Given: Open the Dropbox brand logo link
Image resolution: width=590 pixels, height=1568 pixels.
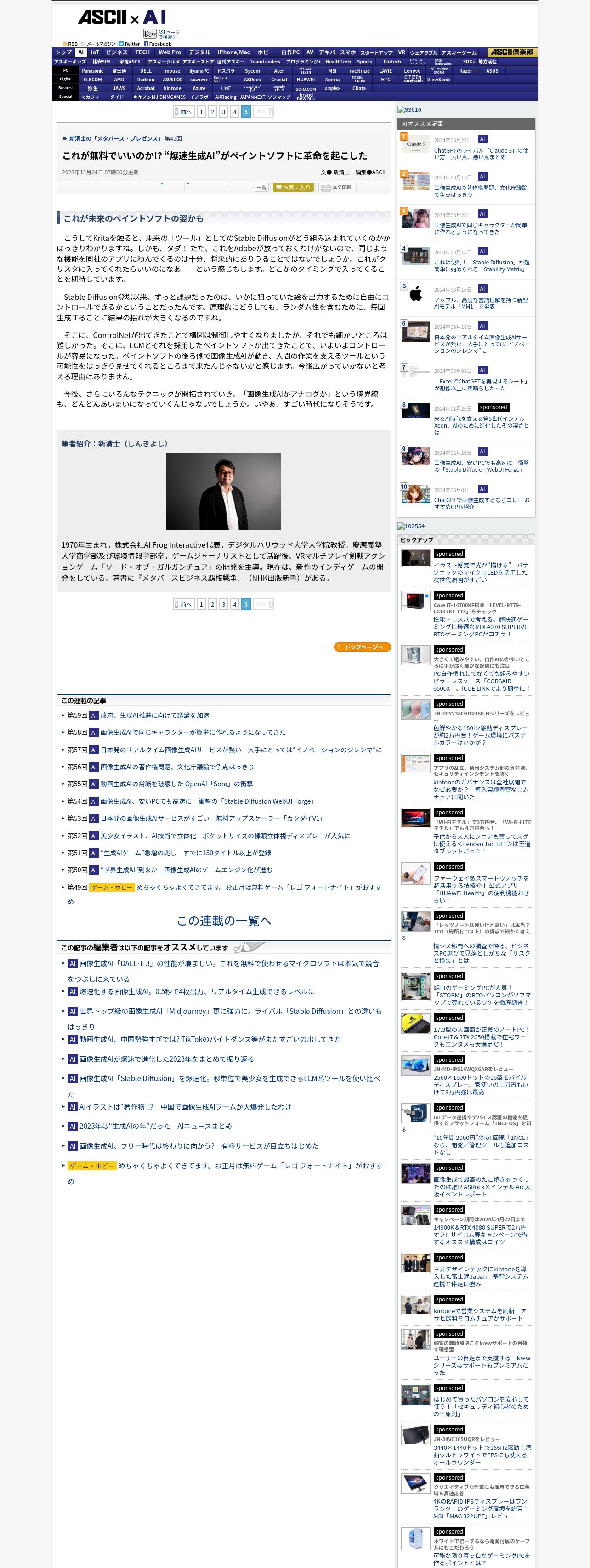Looking at the screenshot, I should pos(332,88).
